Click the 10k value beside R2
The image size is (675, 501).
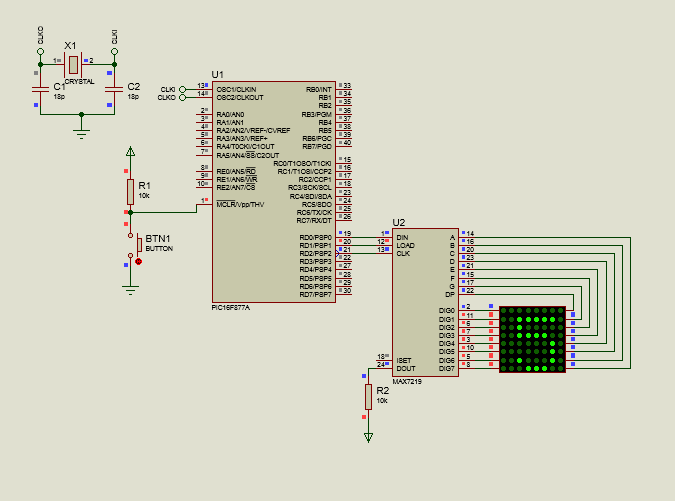[x=382, y=400]
